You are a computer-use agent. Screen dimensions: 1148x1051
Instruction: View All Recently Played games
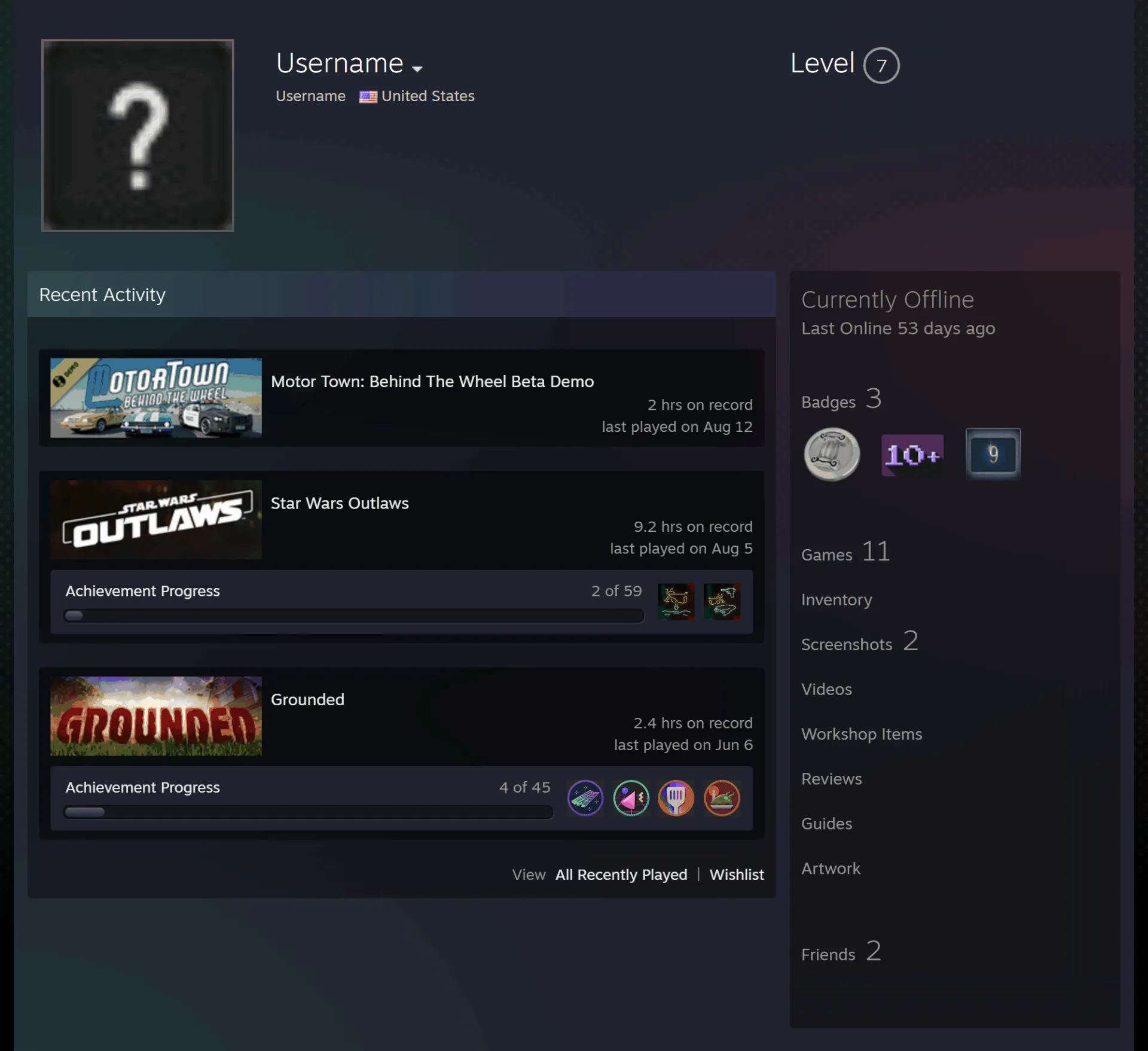(621, 875)
